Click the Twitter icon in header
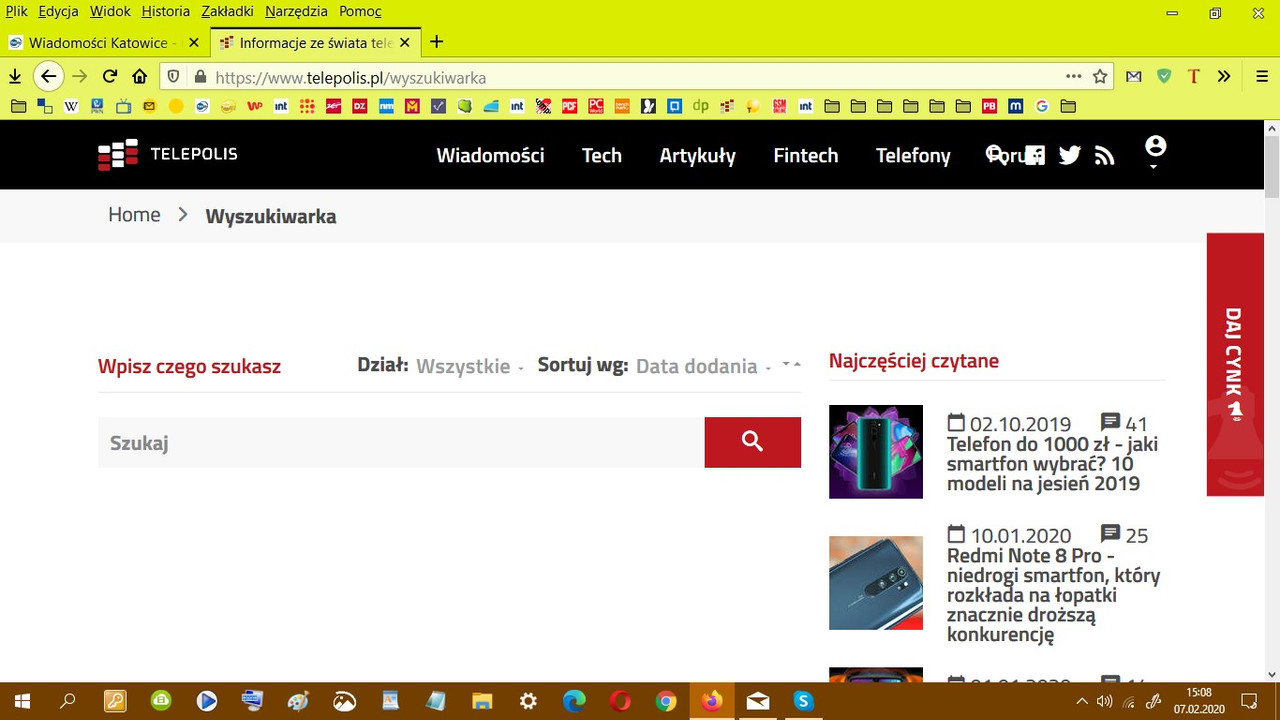This screenshot has width=1280, height=720. coord(1070,155)
